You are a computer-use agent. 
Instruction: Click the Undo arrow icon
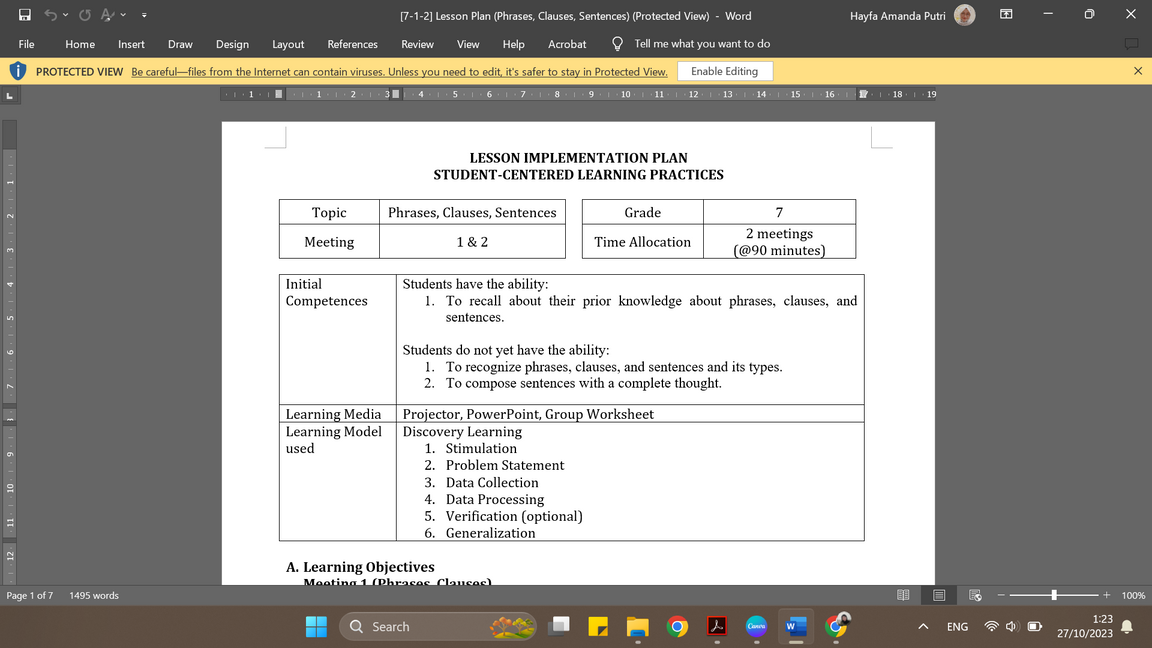[x=52, y=15]
